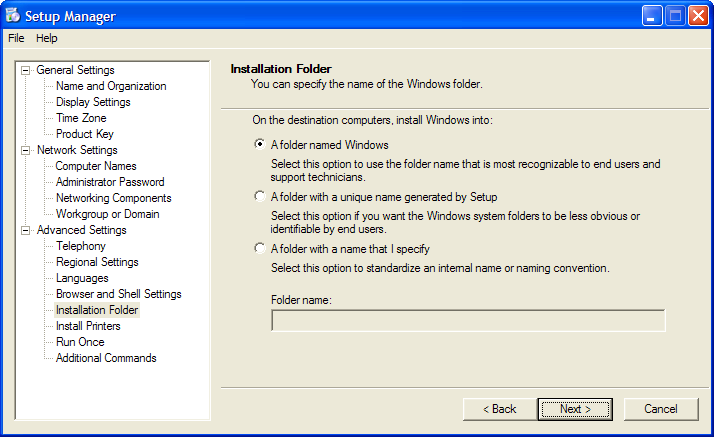The height and width of the screenshot is (437, 714).
Task: Click text 'You can specify the name of the Windows folder.'
Action: (367, 84)
